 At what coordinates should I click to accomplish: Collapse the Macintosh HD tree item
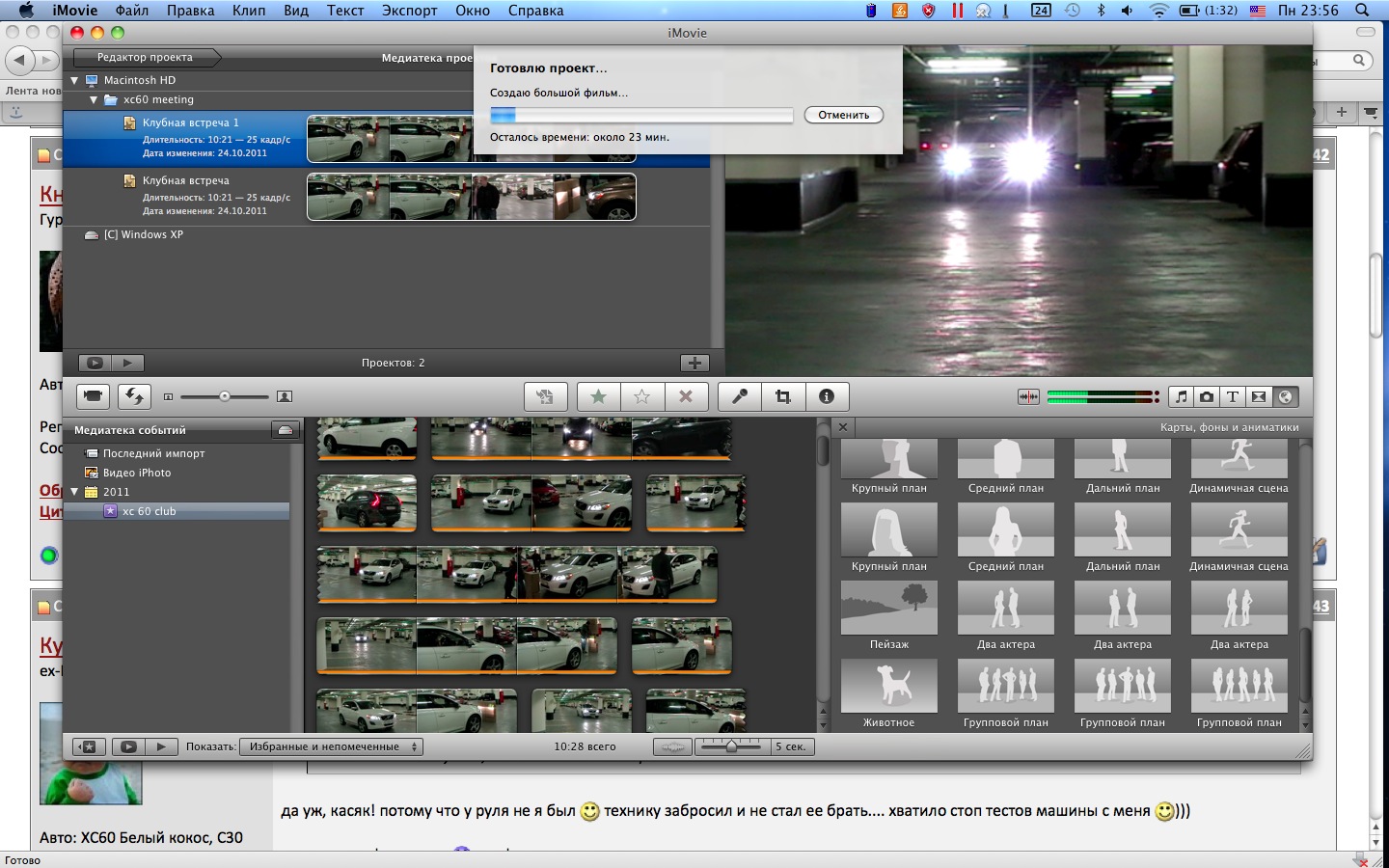click(75, 80)
